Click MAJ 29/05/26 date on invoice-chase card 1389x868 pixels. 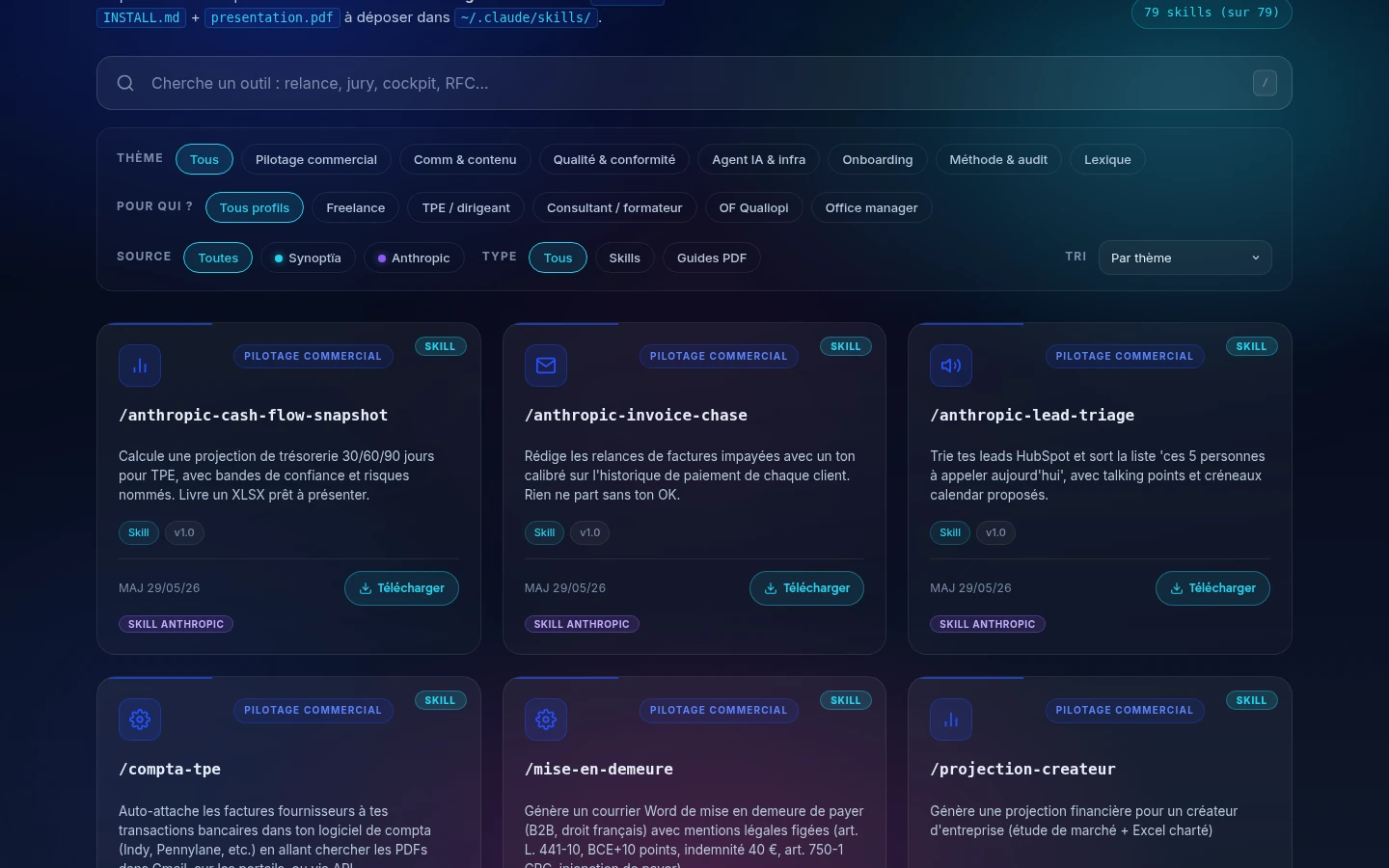(565, 588)
